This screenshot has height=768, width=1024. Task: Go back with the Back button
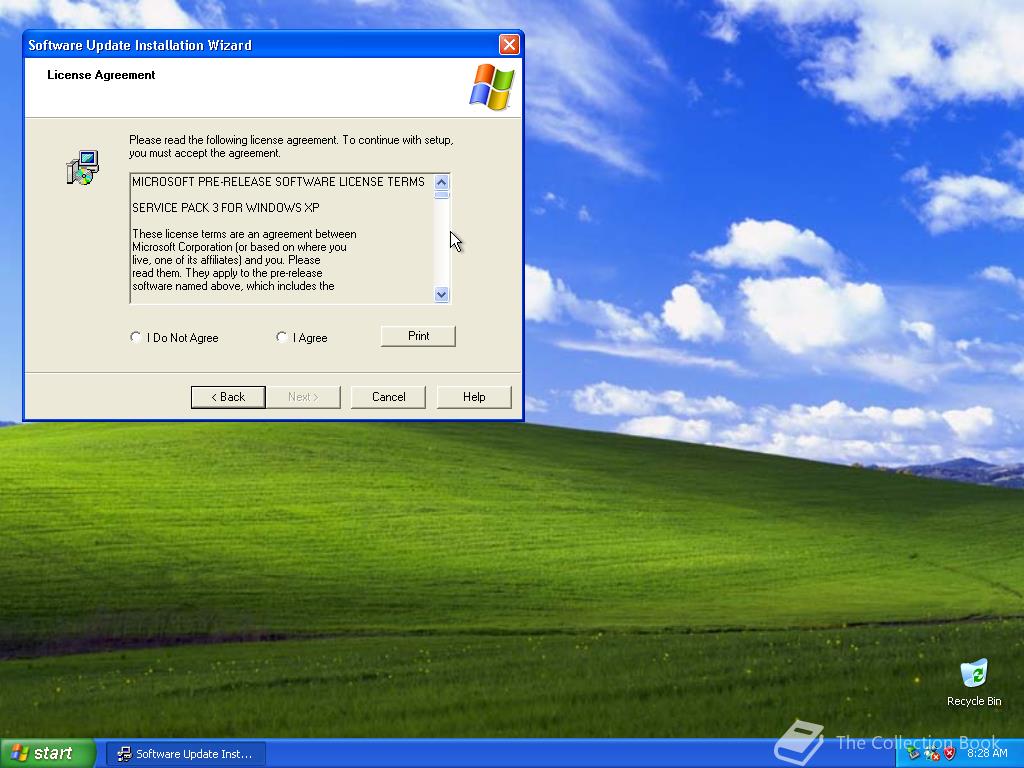point(228,396)
